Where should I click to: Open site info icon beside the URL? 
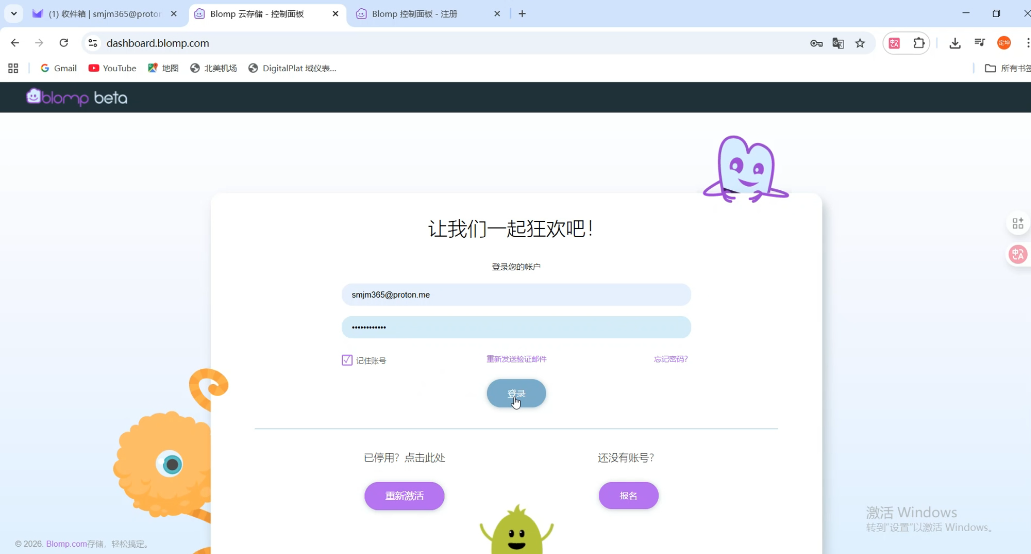pos(93,43)
